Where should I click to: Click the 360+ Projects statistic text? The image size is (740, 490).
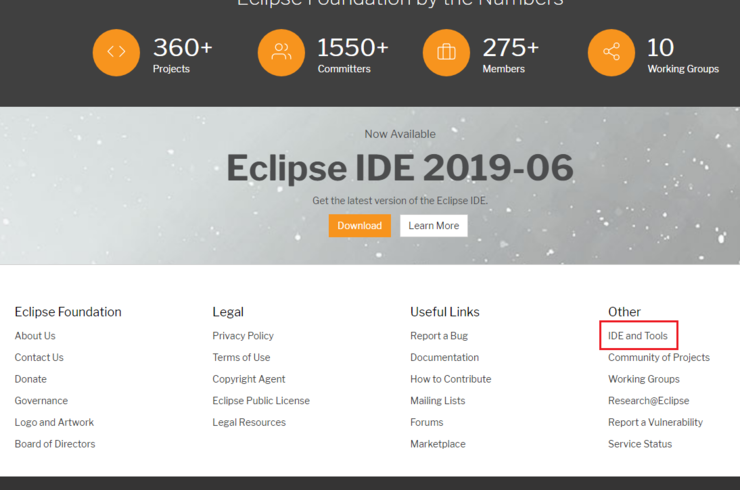coord(183,55)
